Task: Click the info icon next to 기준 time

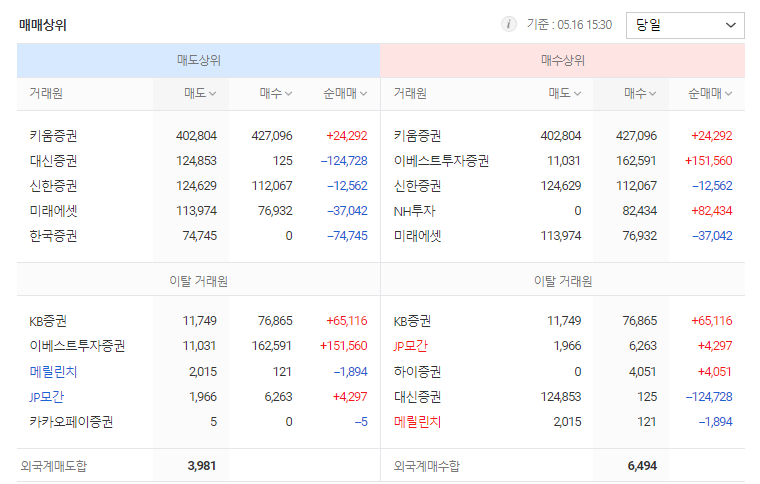Action: pyautogui.click(x=508, y=24)
